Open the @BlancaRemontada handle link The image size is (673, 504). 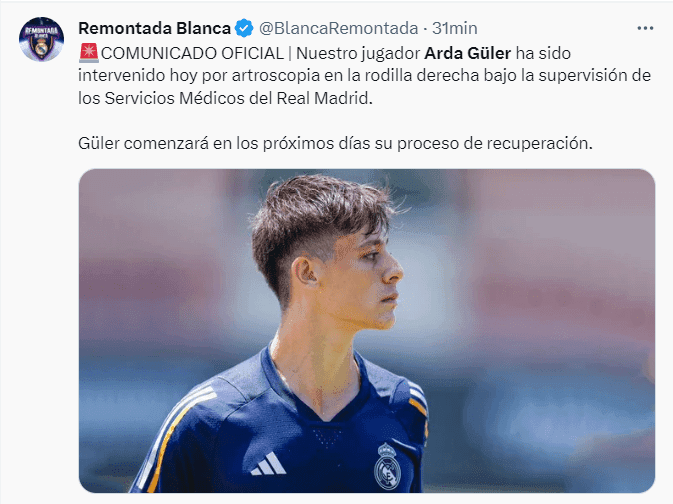point(339,28)
